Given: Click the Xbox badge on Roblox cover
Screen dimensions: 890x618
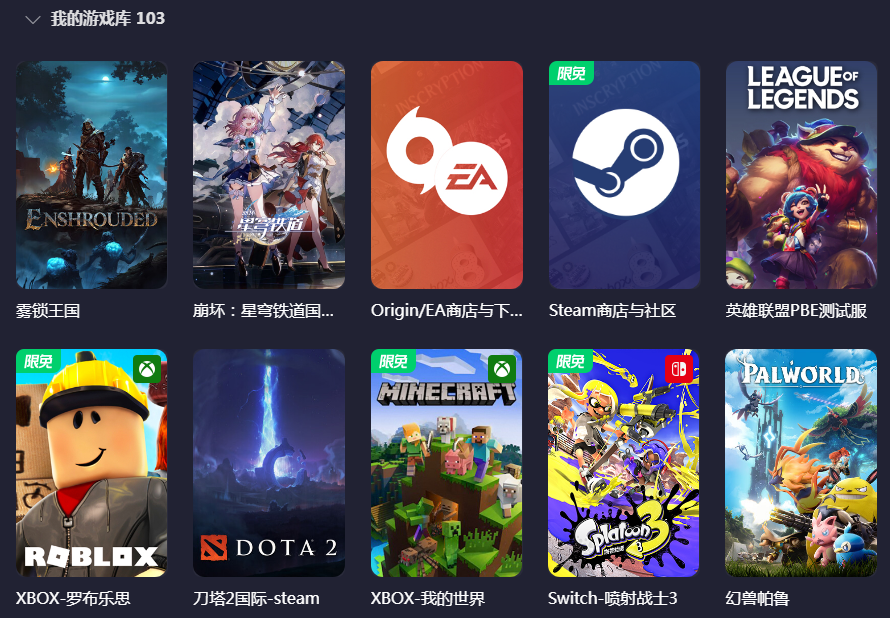Looking at the screenshot, I should 148,369.
